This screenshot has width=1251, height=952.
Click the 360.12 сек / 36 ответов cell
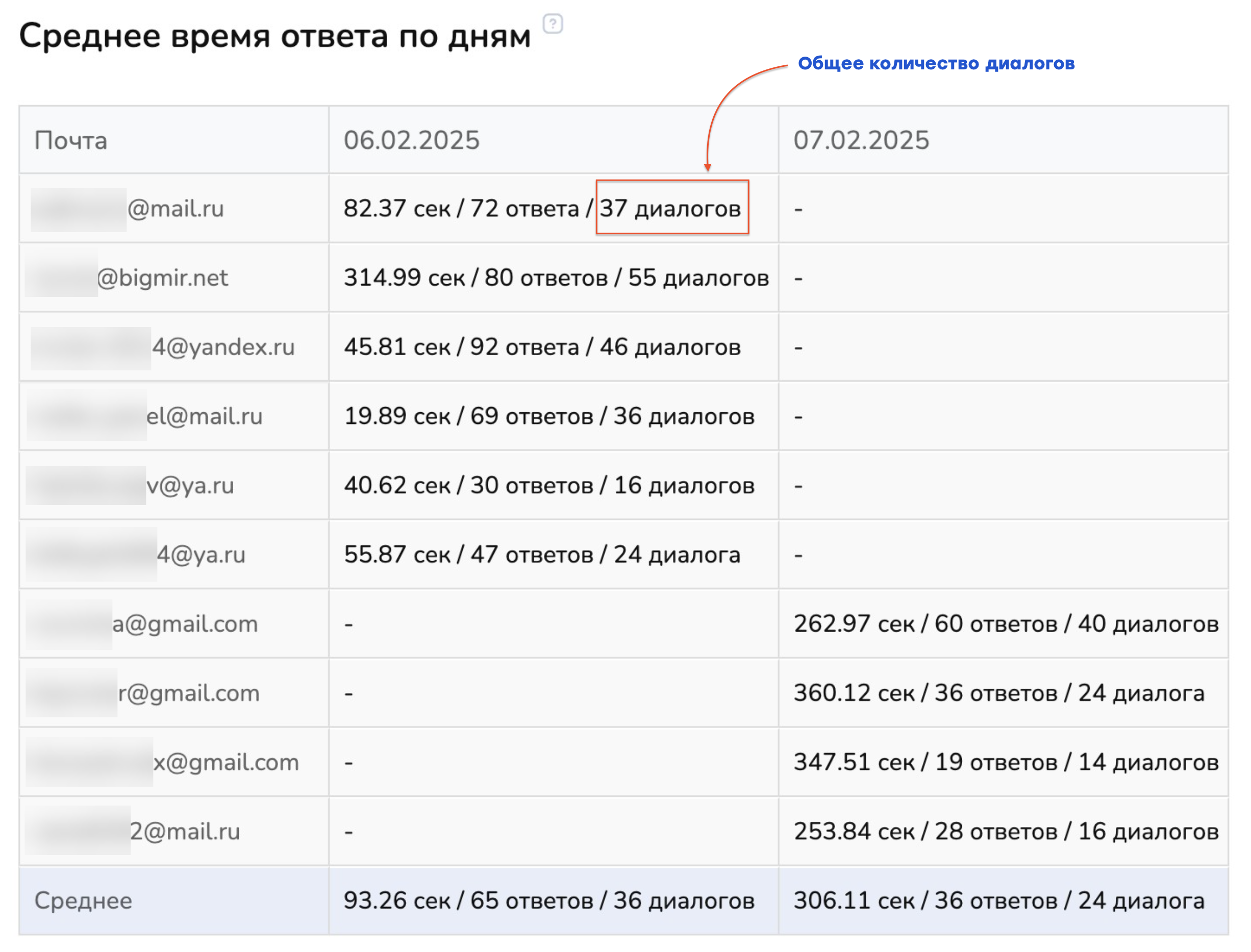click(998, 693)
